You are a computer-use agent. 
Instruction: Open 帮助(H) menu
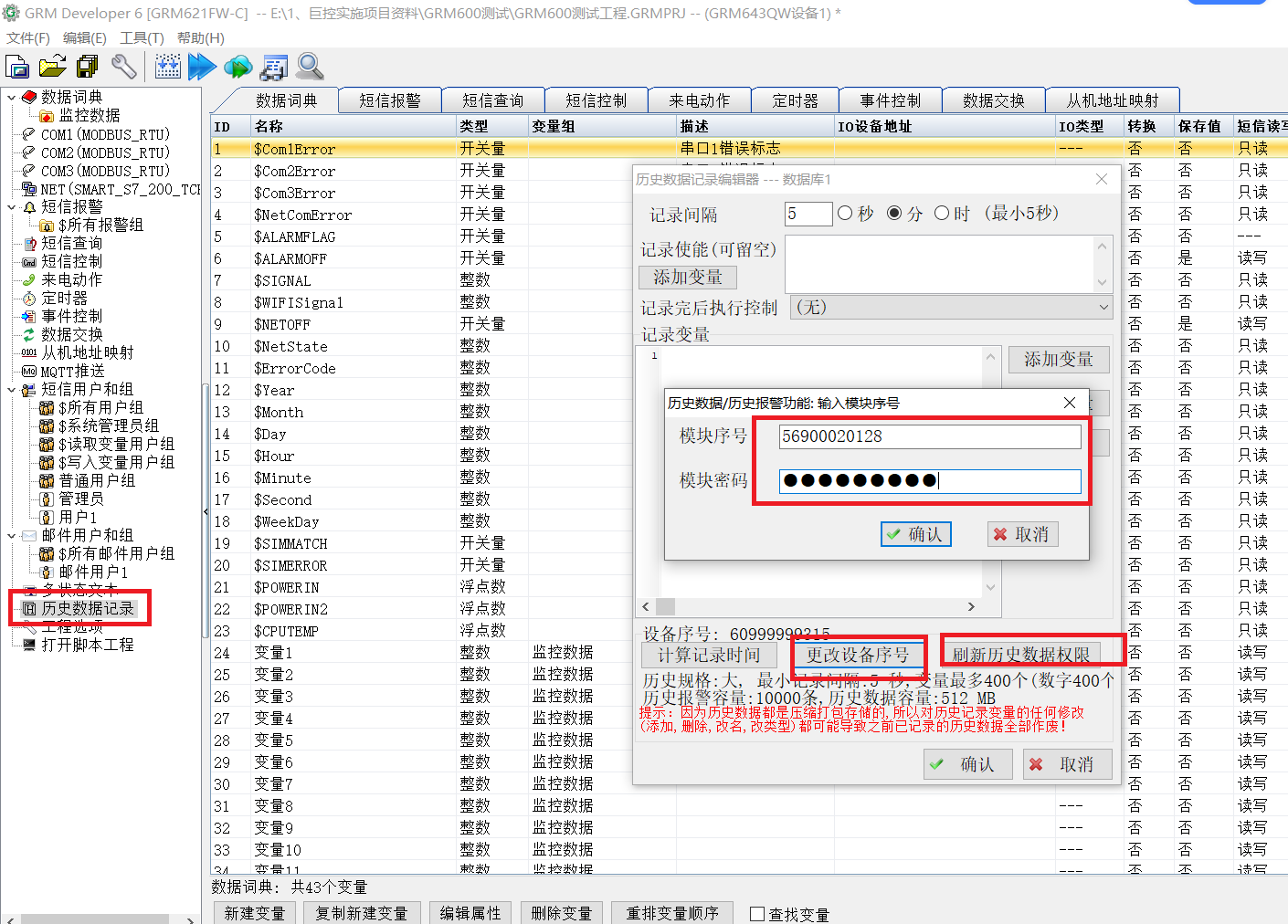click(x=201, y=38)
